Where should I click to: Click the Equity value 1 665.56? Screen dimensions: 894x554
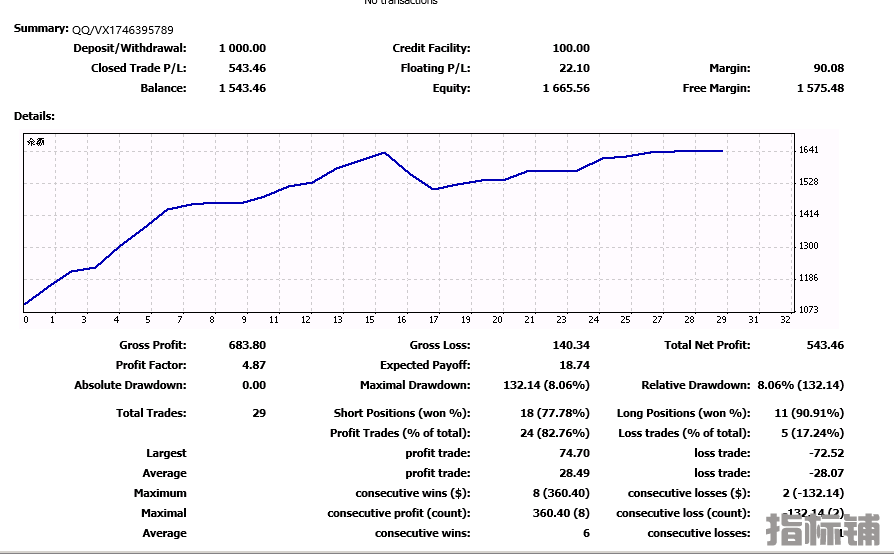click(566, 88)
